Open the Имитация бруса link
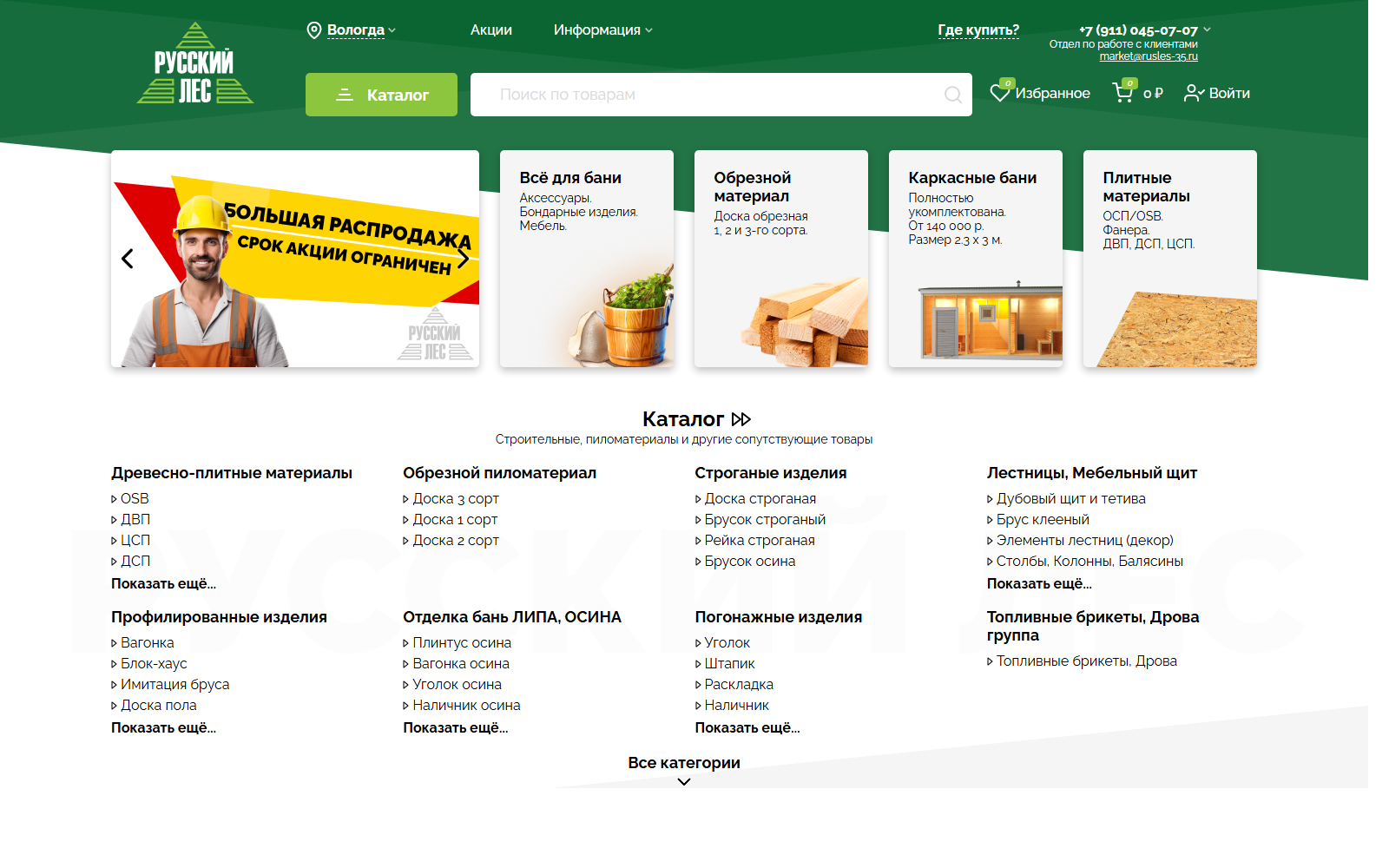1389x868 pixels. (x=175, y=684)
